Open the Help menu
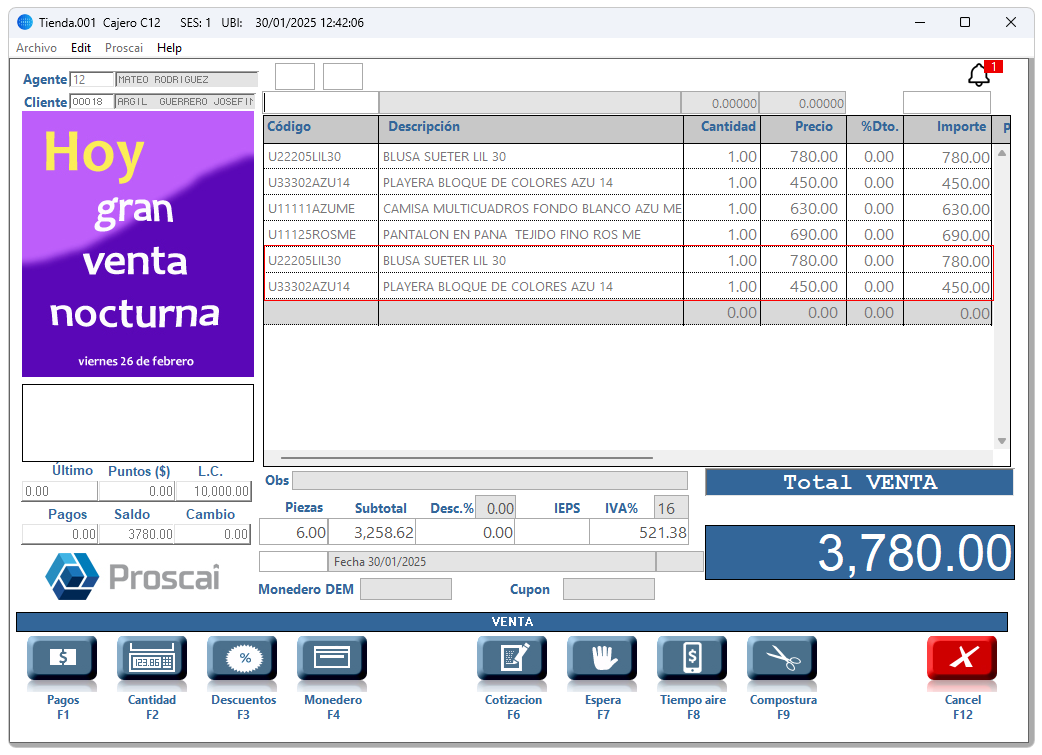This screenshot has height=755, width=1042. point(169,48)
